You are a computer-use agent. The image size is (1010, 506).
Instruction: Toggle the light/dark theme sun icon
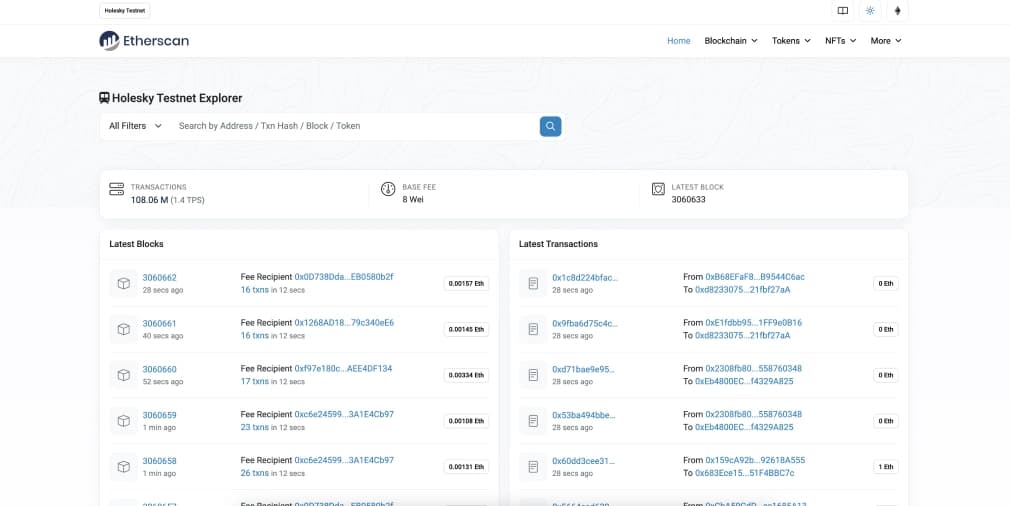(x=870, y=11)
